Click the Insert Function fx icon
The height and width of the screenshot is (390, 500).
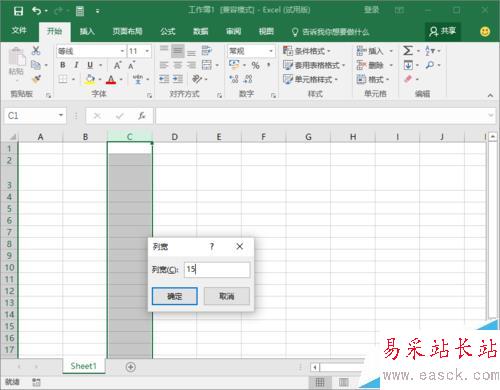point(142,116)
